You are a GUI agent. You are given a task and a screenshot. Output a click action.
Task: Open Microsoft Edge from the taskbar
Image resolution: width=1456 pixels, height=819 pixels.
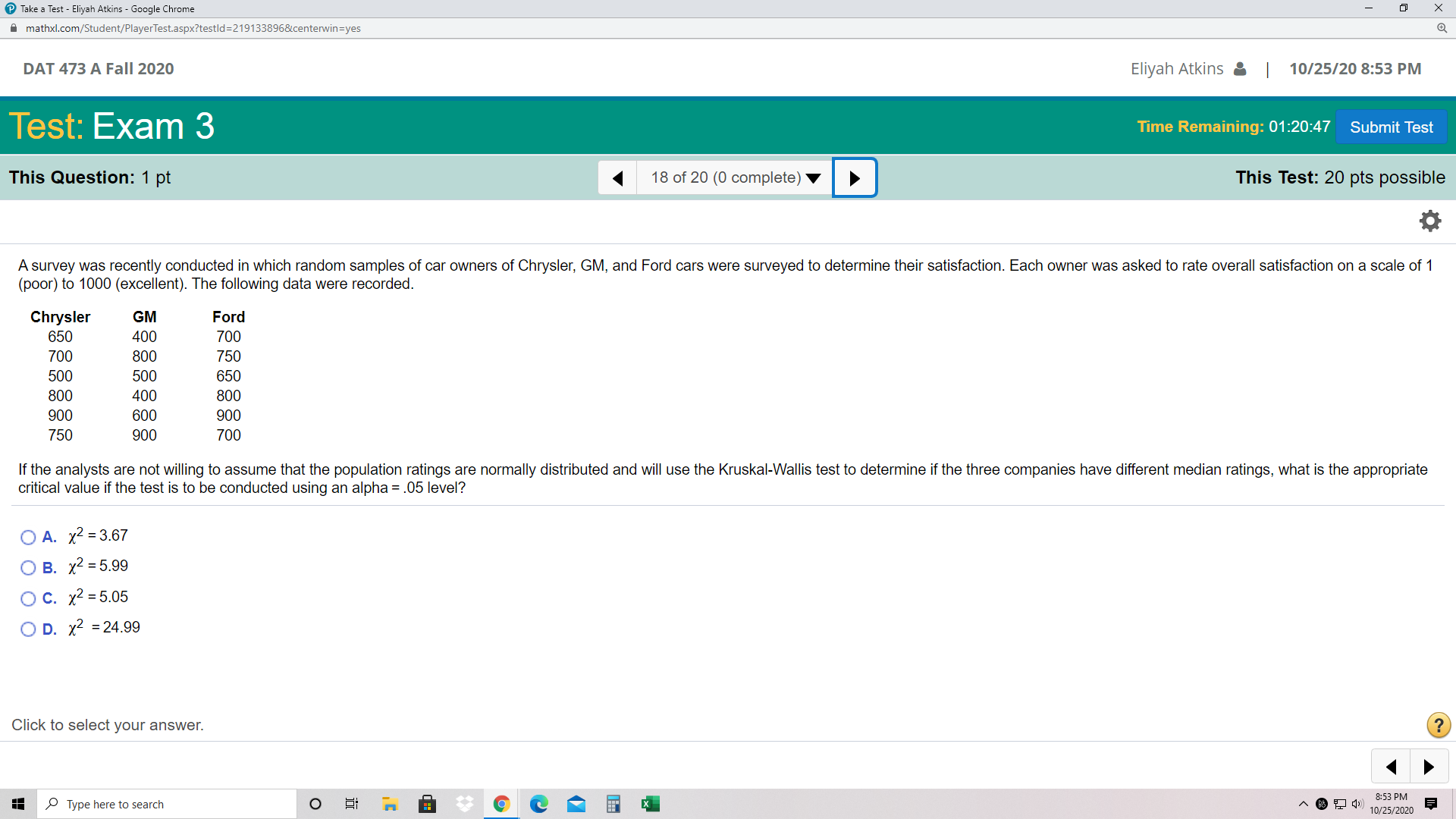[x=538, y=804]
